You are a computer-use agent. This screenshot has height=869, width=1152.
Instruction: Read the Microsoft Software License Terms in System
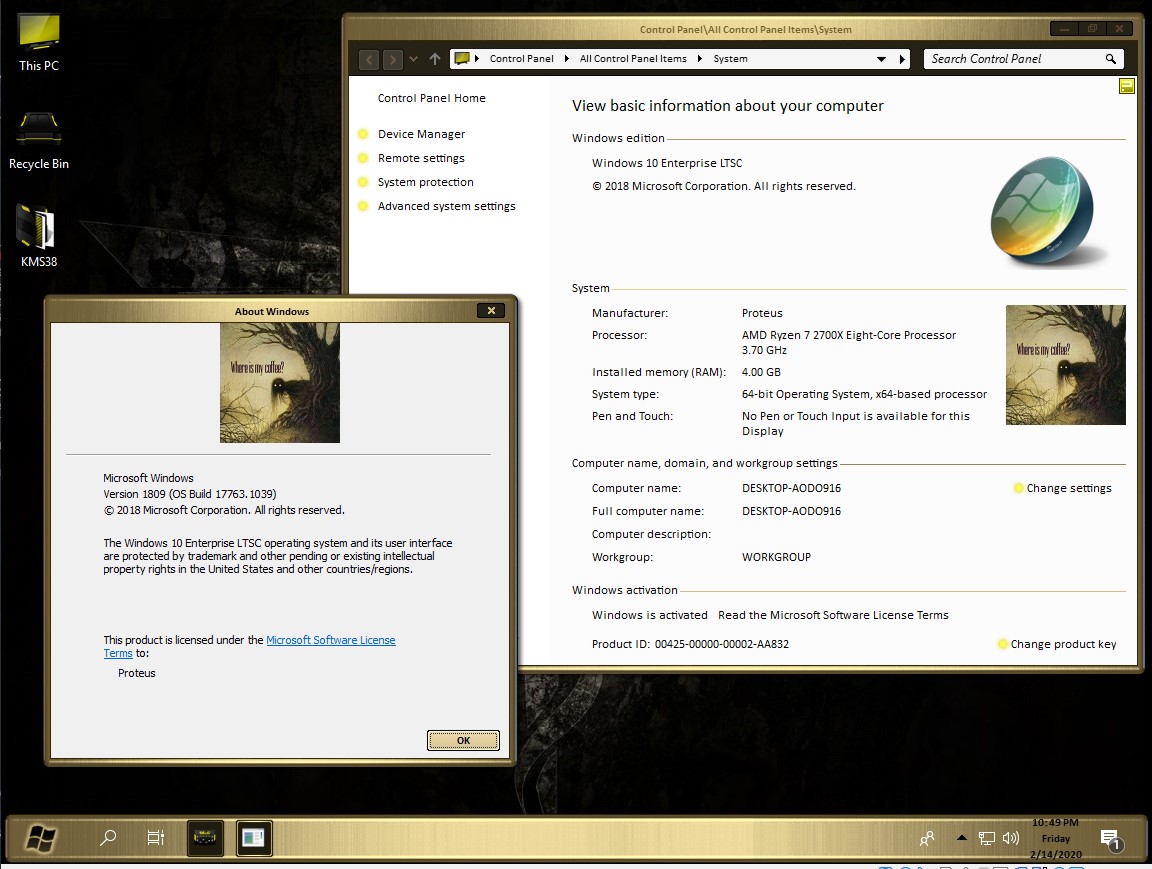point(833,615)
